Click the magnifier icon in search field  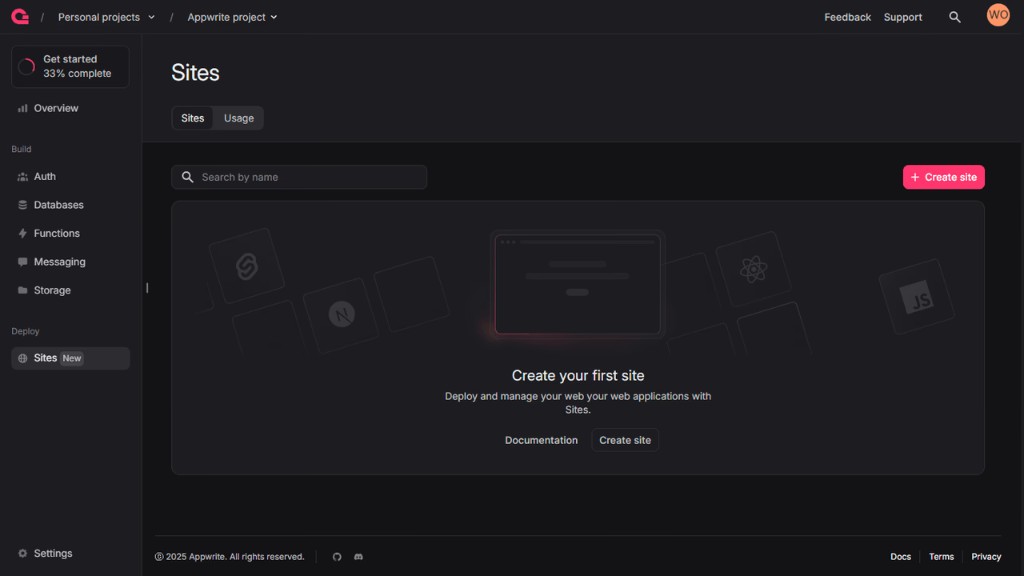click(x=187, y=178)
